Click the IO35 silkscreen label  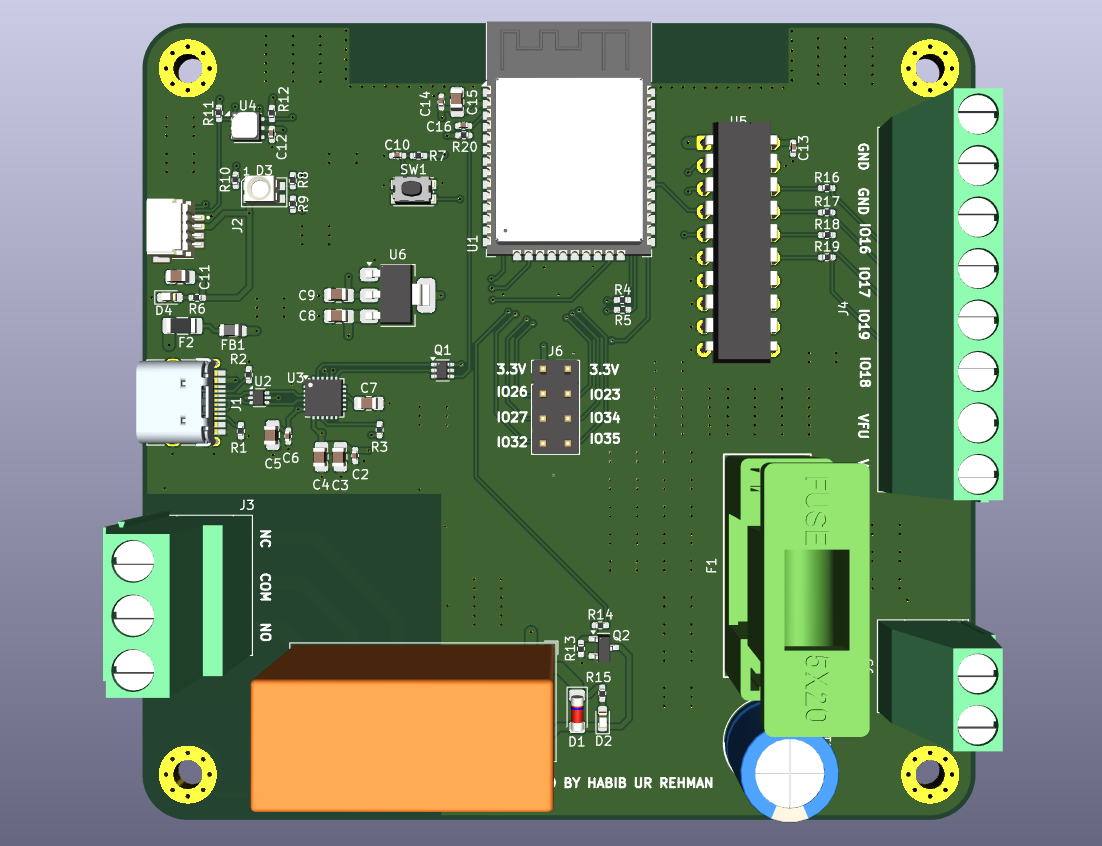(604, 438)
